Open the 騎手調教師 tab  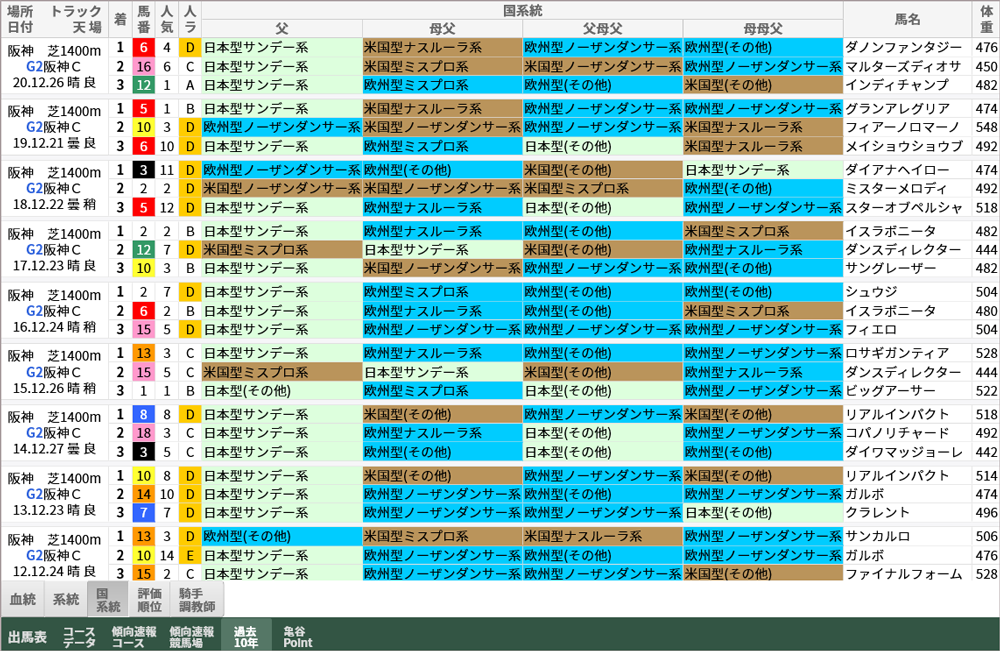click(x=196, y=600)
